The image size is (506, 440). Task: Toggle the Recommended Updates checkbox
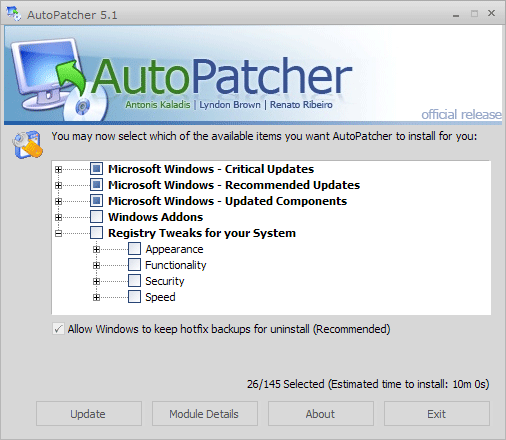click(96, 185)
